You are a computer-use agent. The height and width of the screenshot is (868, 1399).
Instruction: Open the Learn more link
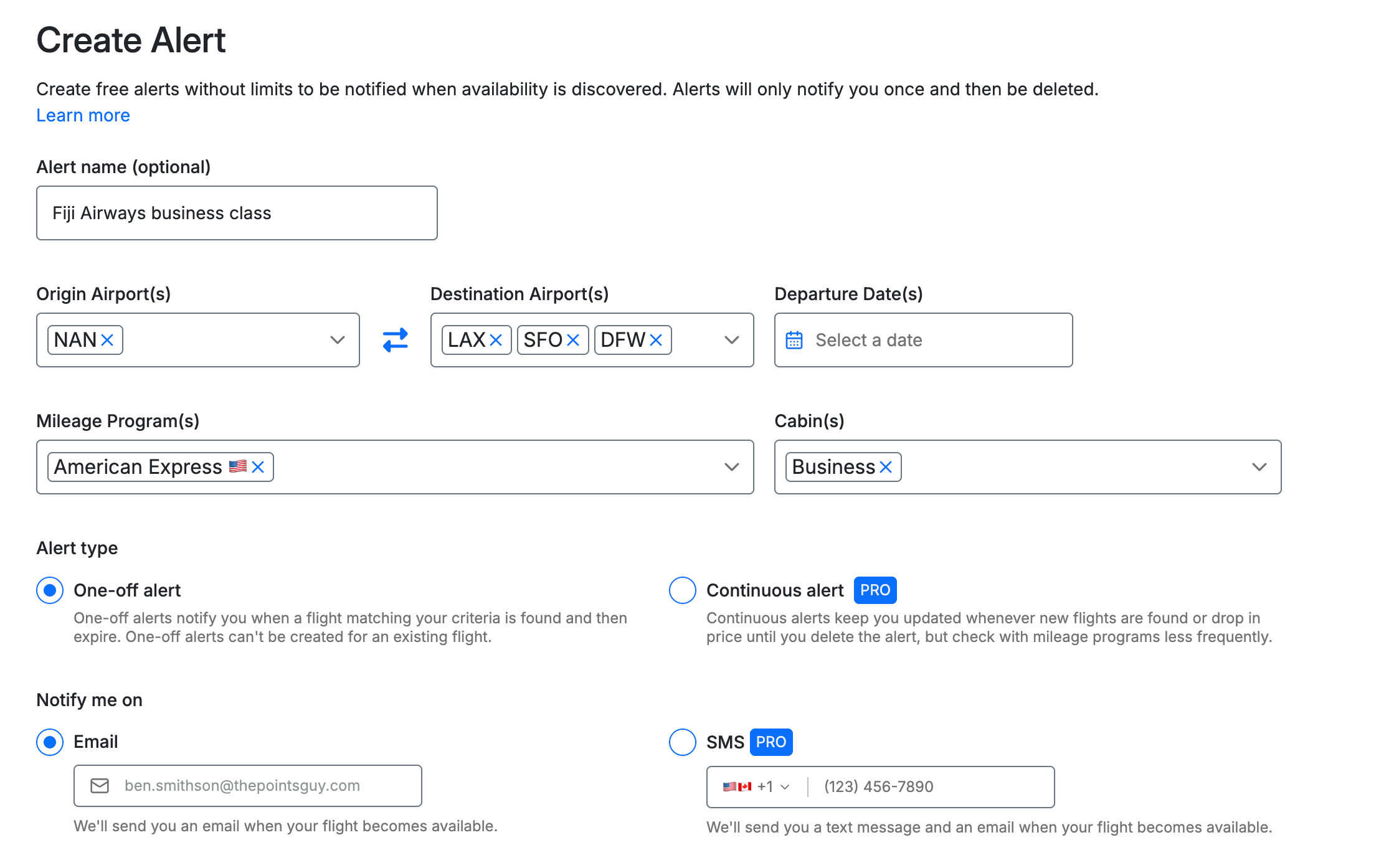pos(83,116)
